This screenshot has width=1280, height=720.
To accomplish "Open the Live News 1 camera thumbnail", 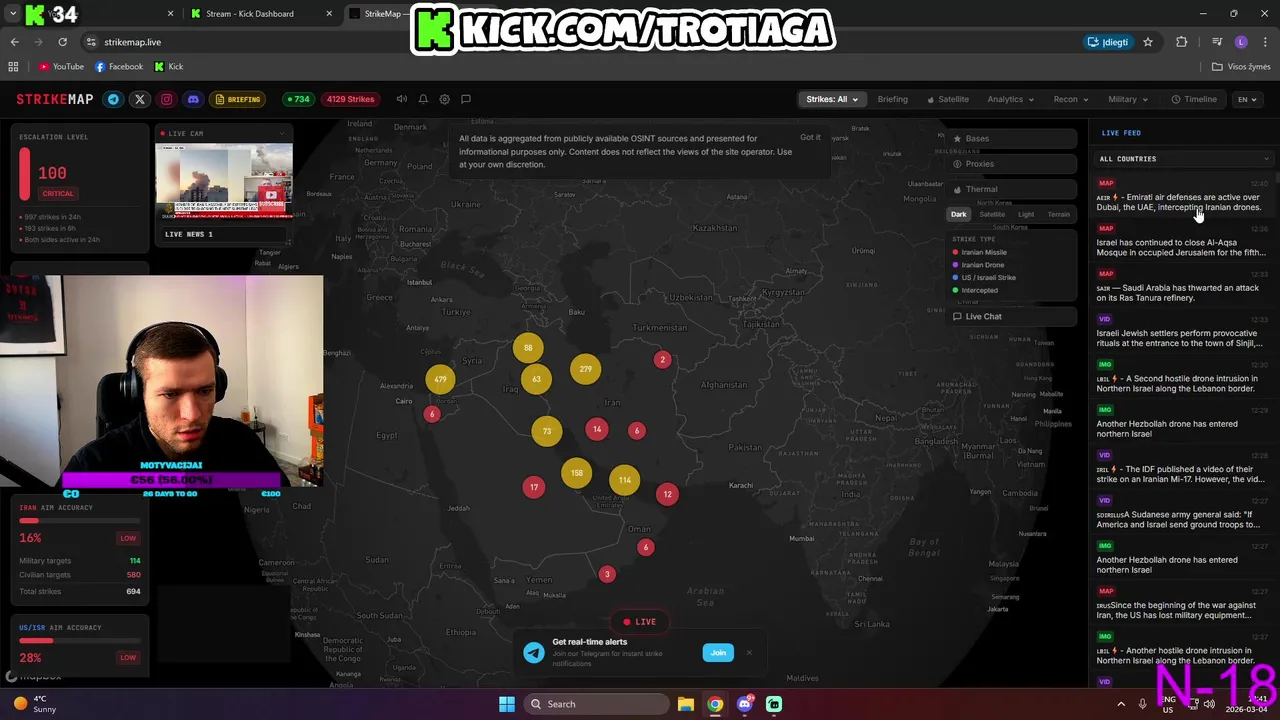I will pyautogui.click(x=224, y=181).
